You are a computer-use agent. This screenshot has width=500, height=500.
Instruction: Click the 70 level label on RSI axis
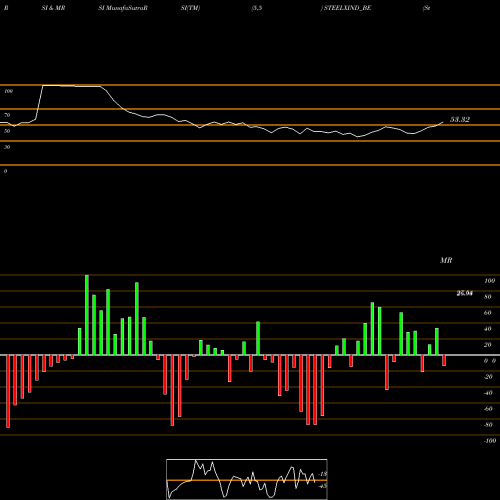[7, 115]
